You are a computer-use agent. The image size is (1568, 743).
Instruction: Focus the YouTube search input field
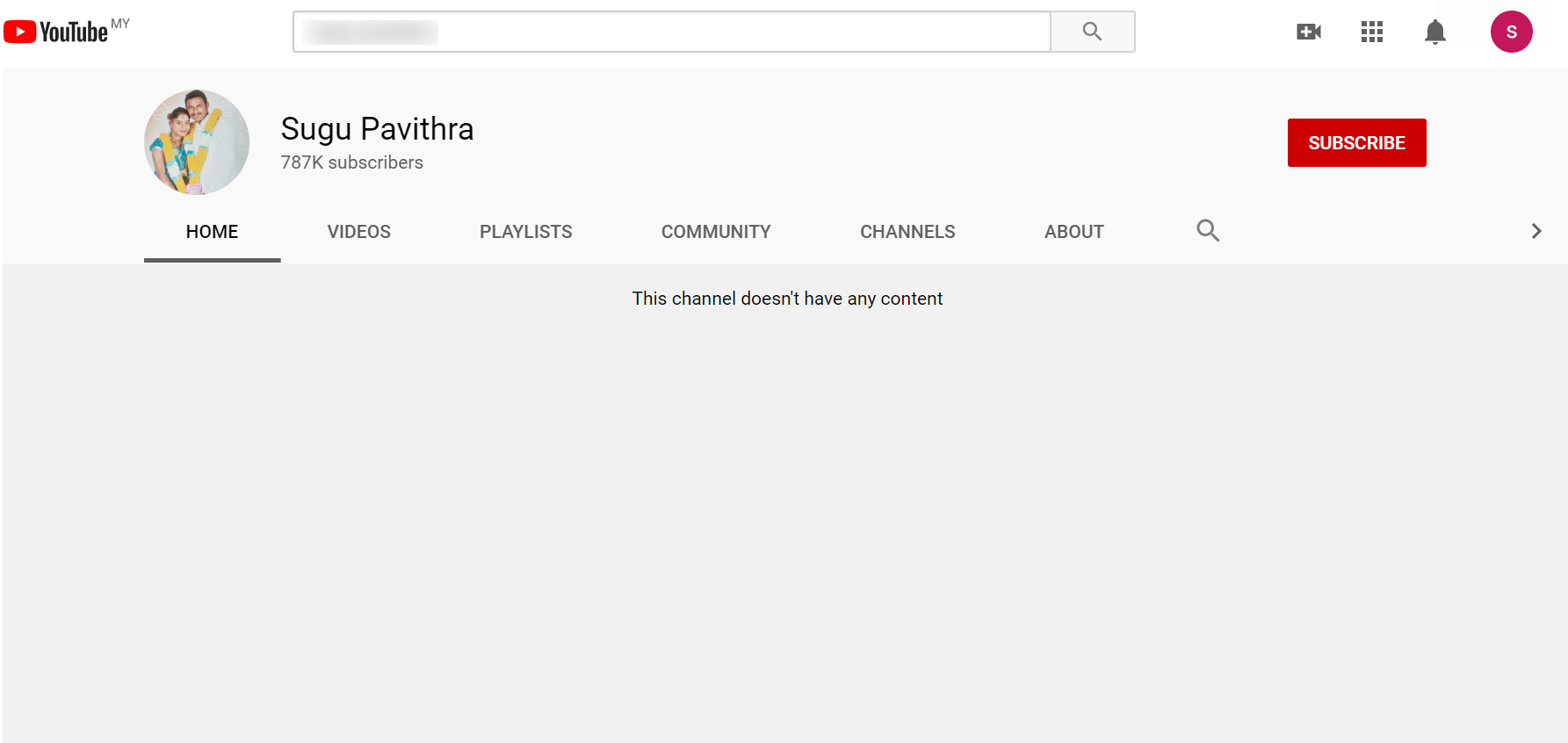[672, 32]
